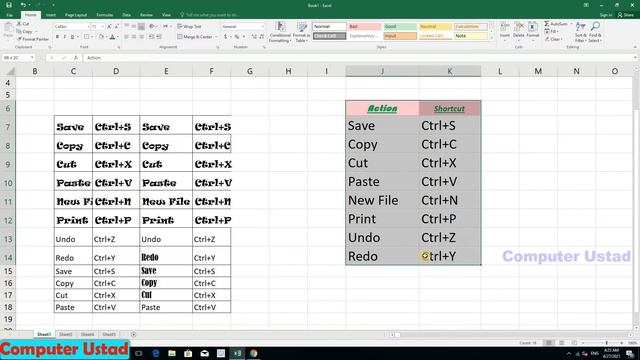Screen dimensions: 640x360
Task: Click the Share button
Action: pyautogui.click(x=626, y=15)
